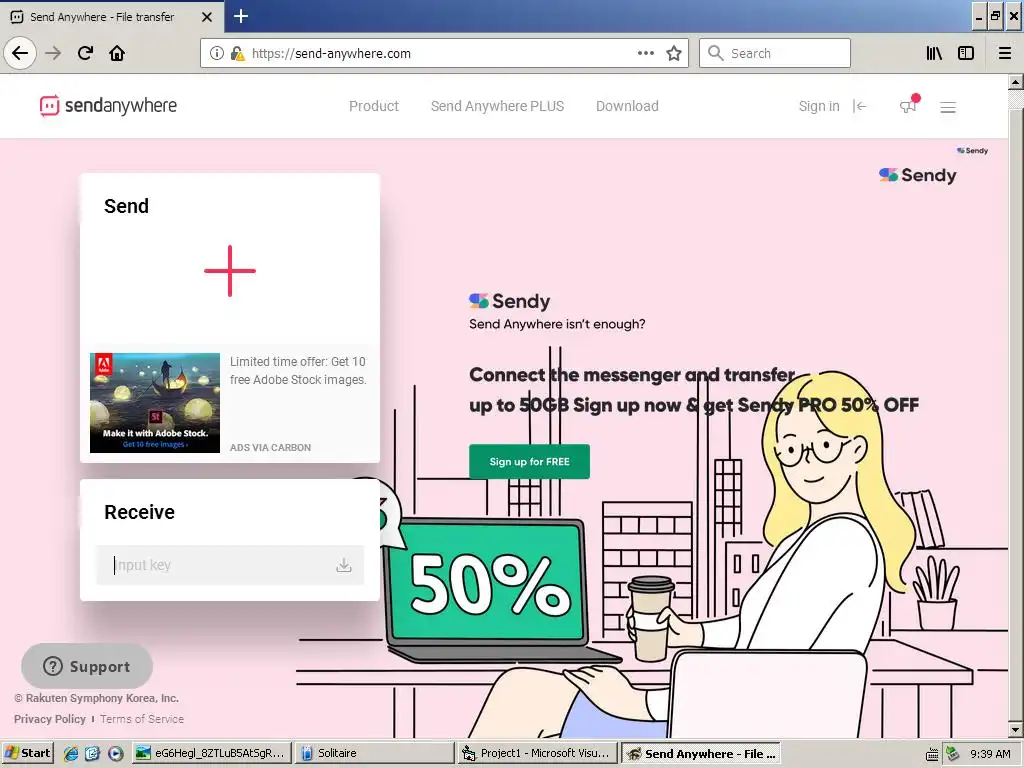Select the Send Anywhere - File transfer tab
1024x768 pixels.
pos(112,16)
